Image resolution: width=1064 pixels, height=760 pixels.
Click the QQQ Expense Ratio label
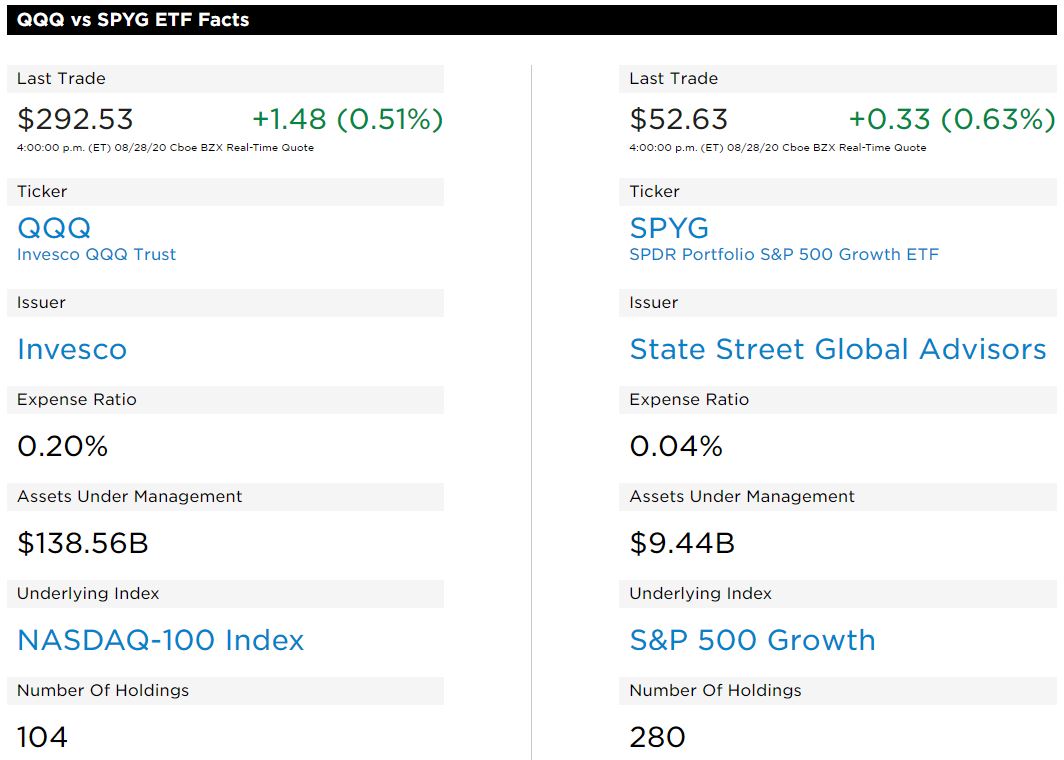click(77, 400)
